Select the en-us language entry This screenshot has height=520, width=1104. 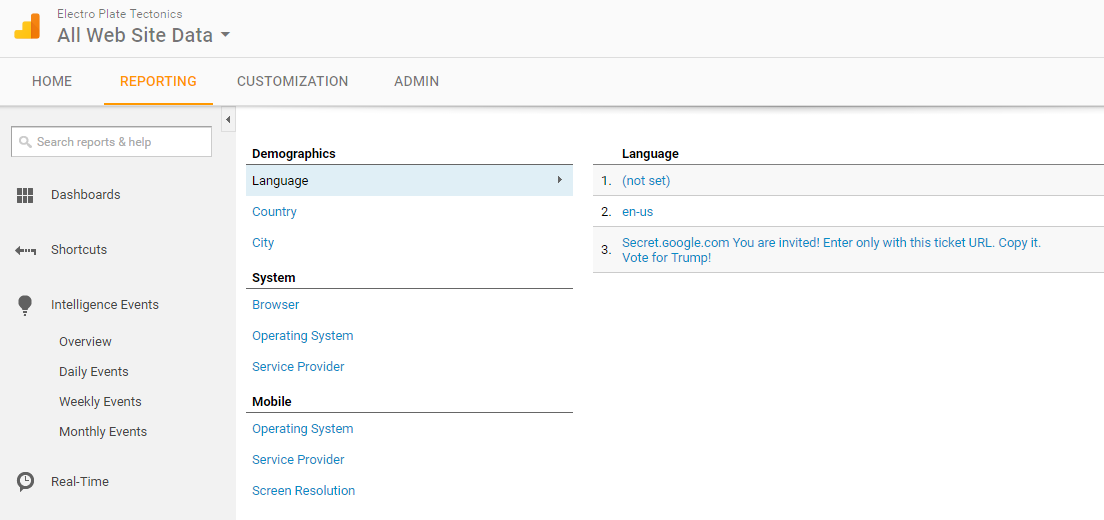click(x=637, y=212)
